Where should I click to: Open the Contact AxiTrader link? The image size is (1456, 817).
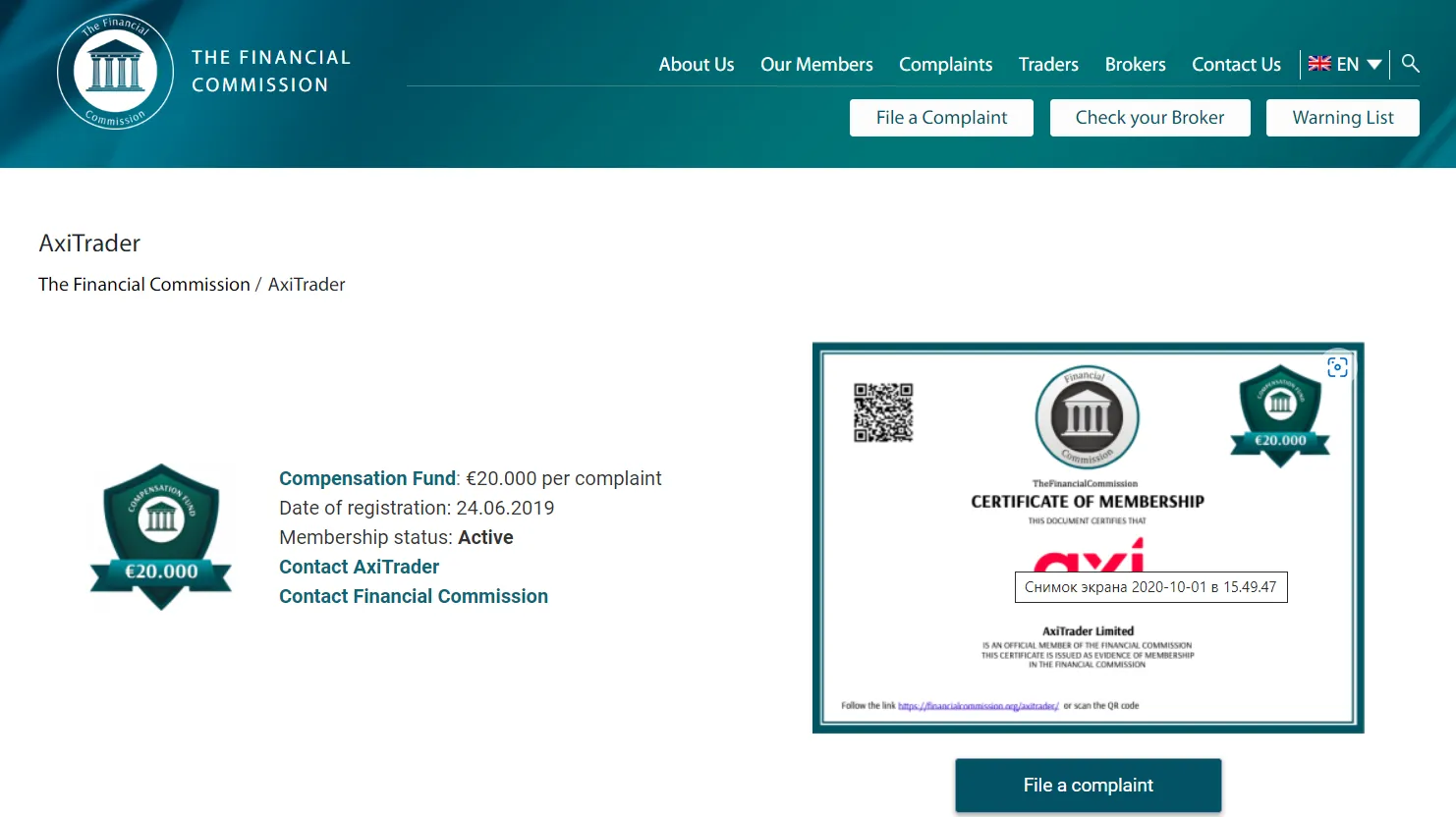[x=359, y=567]
